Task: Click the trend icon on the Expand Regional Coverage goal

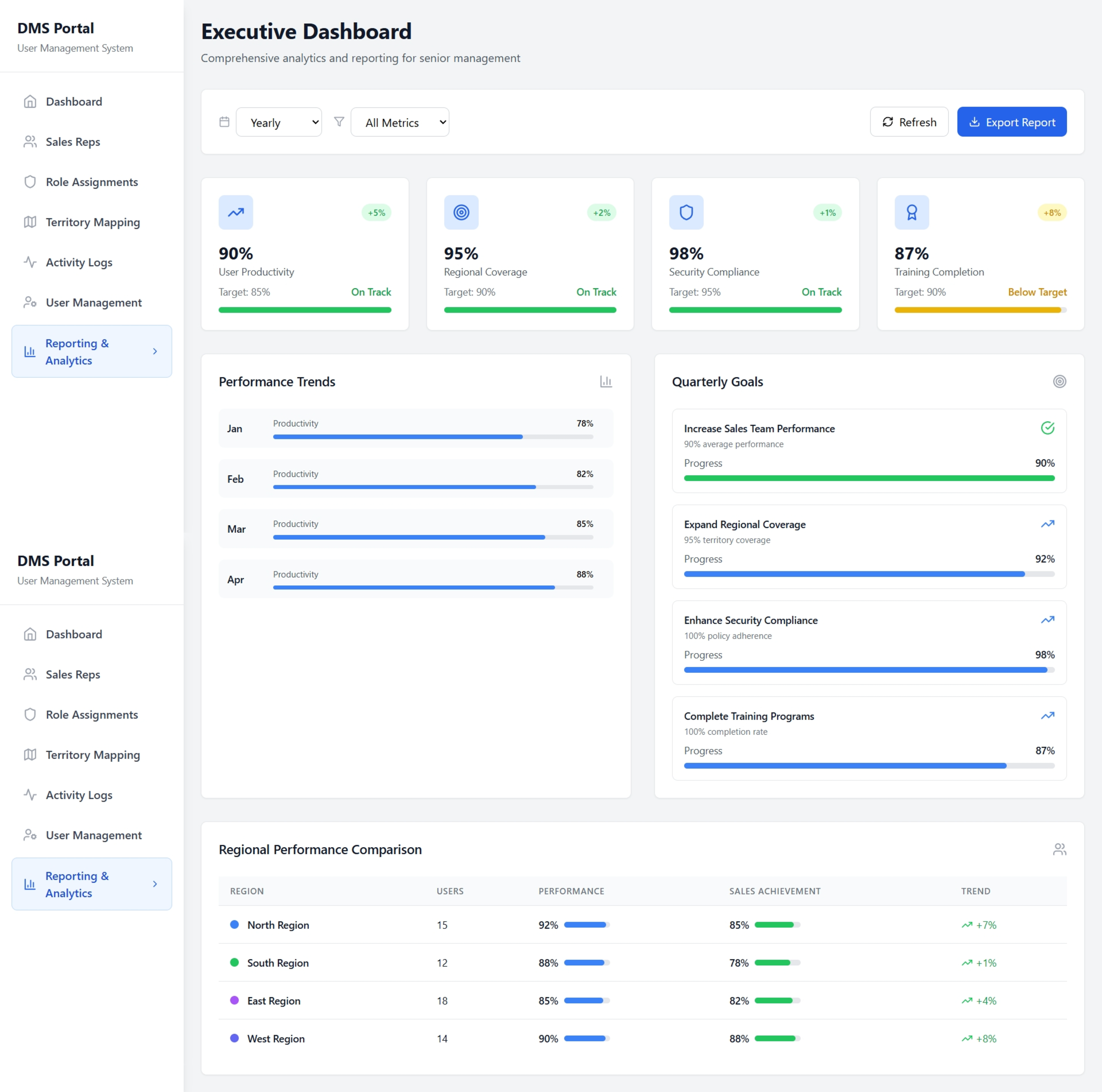Action: tap(1047, 524)
